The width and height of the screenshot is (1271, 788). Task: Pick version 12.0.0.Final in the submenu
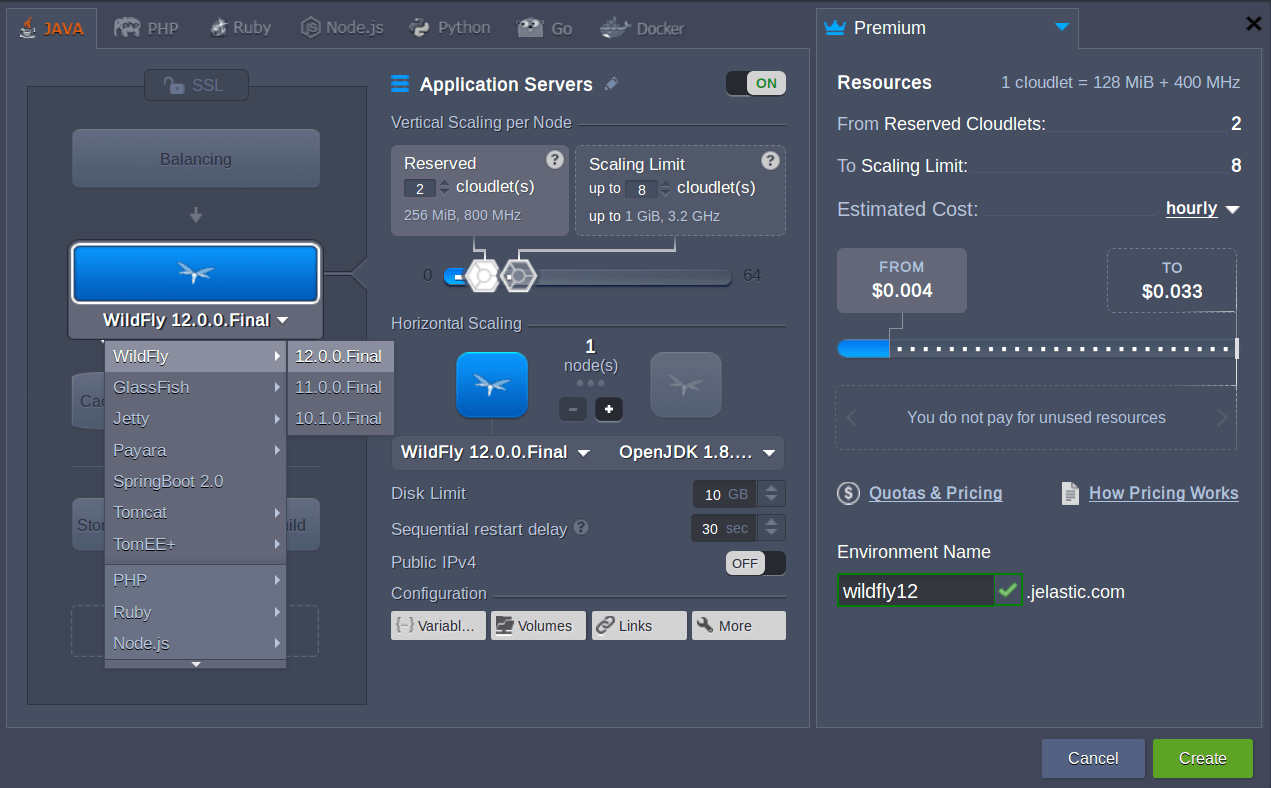pyautogui.click(x=340, y=356)
